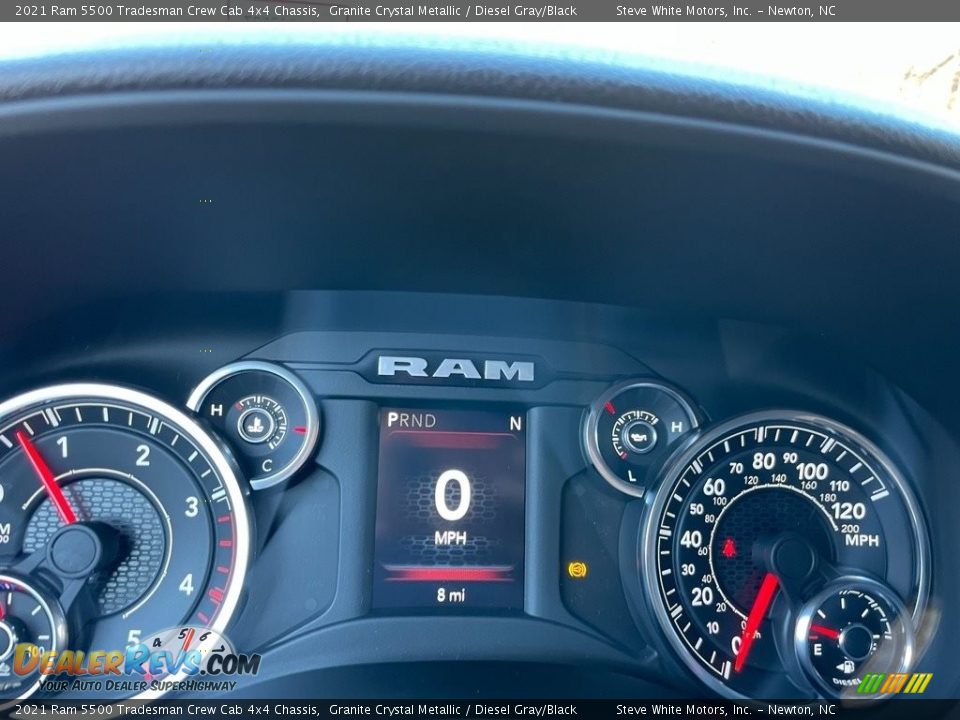Image resolution: width=960 pixels, height=720 pixels.
Task: Click the oil pressure icon in the right small gauge
Action: [x=637, y=435]
